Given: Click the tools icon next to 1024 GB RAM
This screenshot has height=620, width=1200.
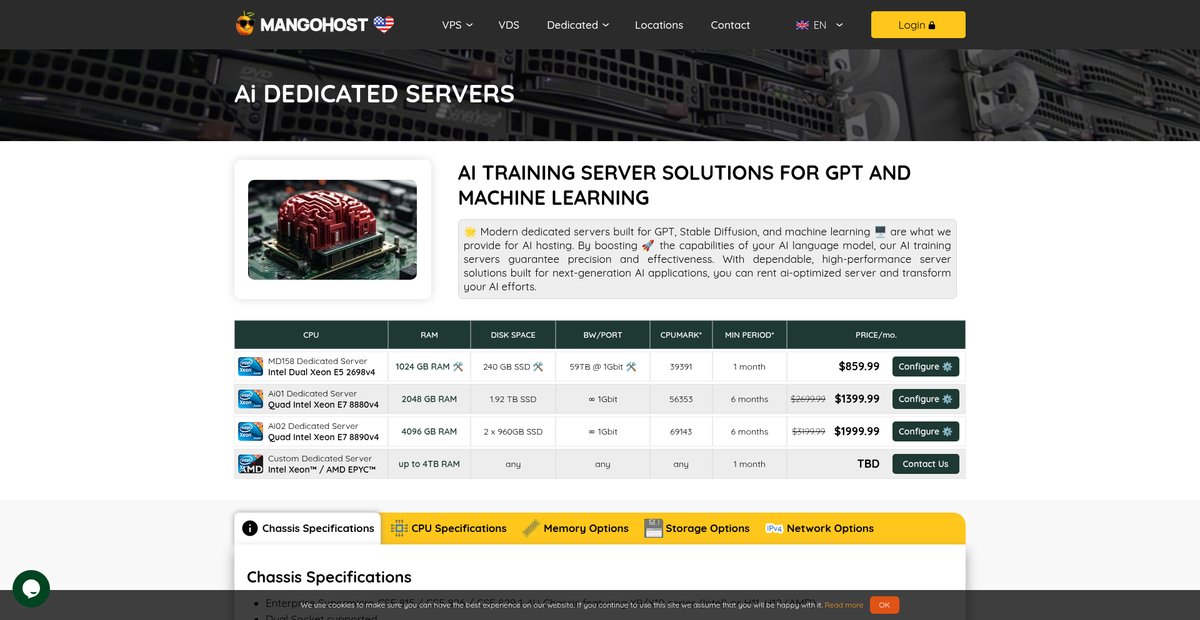Looking at the screenshot, I should point(458,367).
